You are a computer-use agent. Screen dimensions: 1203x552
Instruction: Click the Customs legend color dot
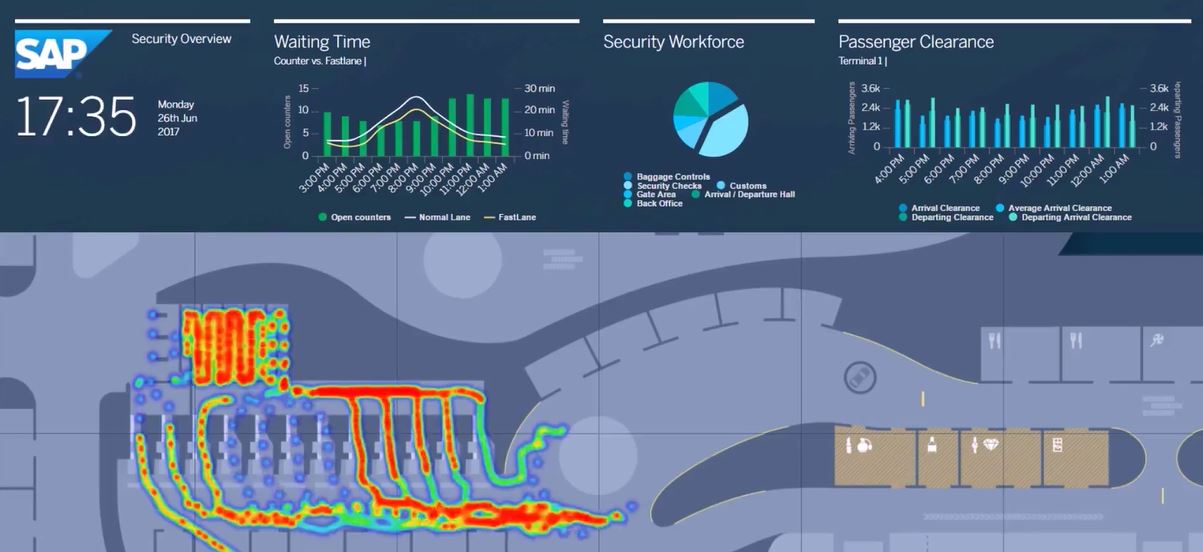pos(721,186)
